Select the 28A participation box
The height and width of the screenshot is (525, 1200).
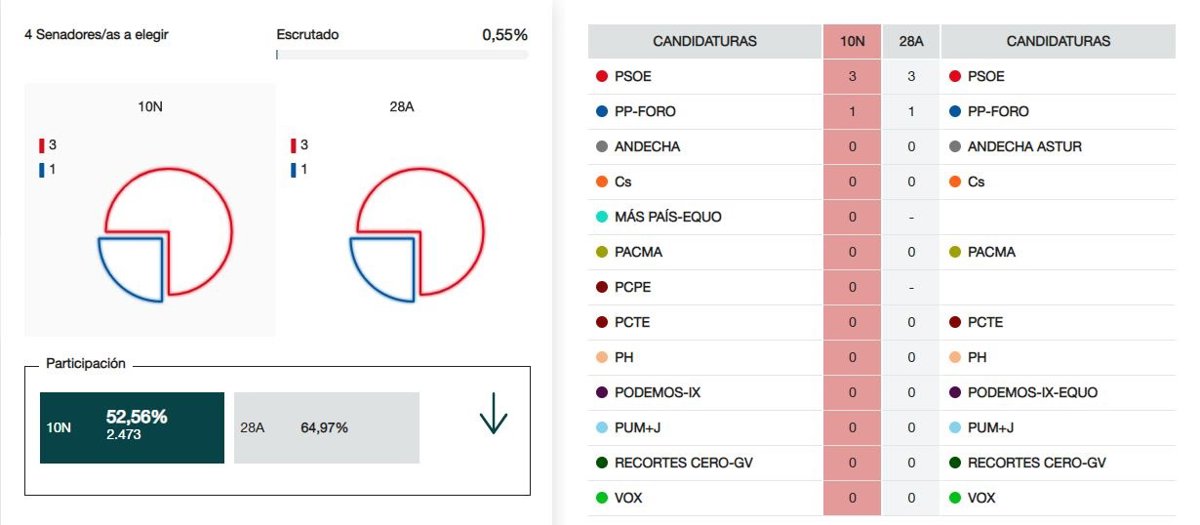point(326,427)
